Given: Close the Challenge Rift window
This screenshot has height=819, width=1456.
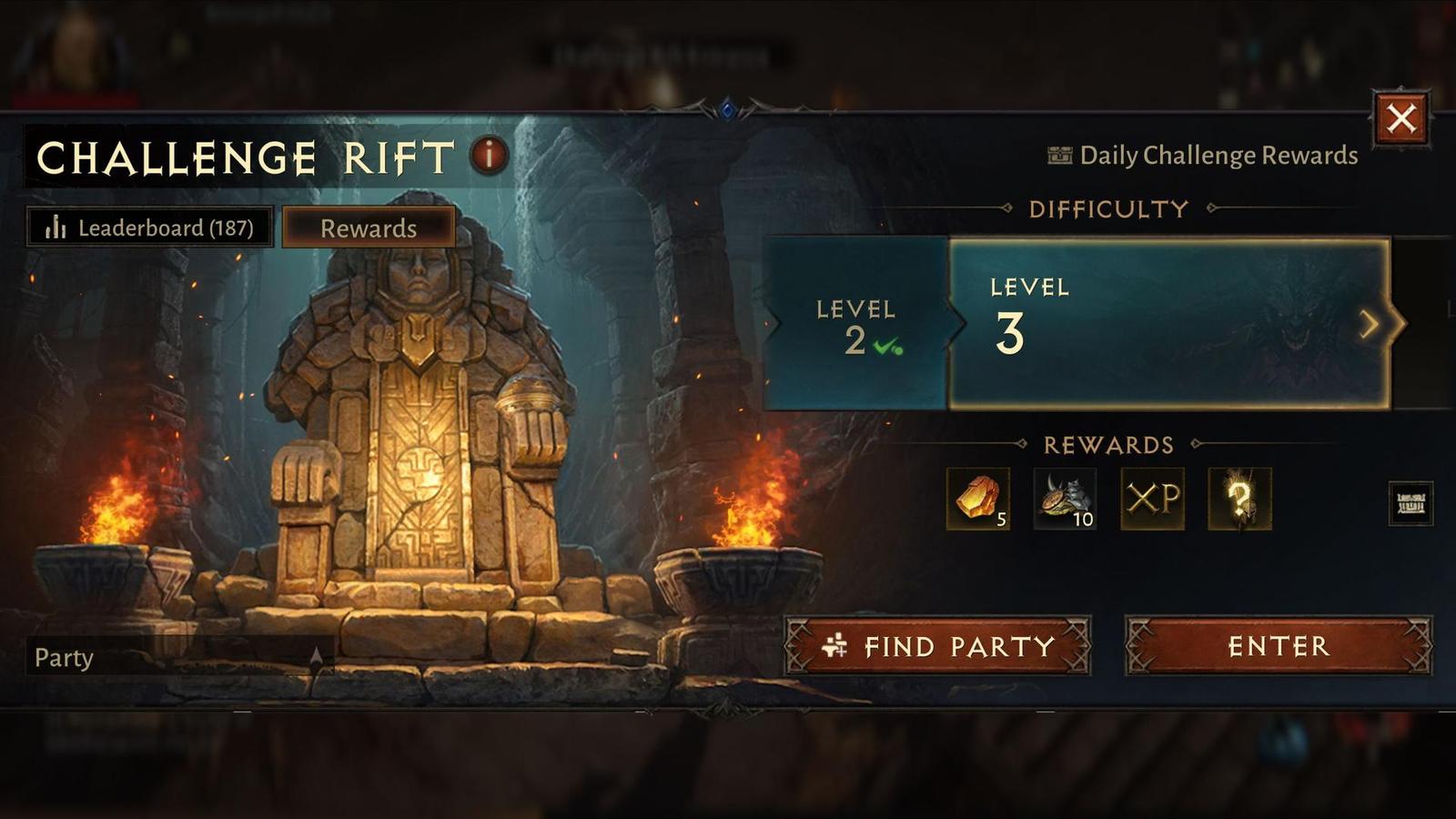Looking at the screenshot, I should pos(1401,118).
